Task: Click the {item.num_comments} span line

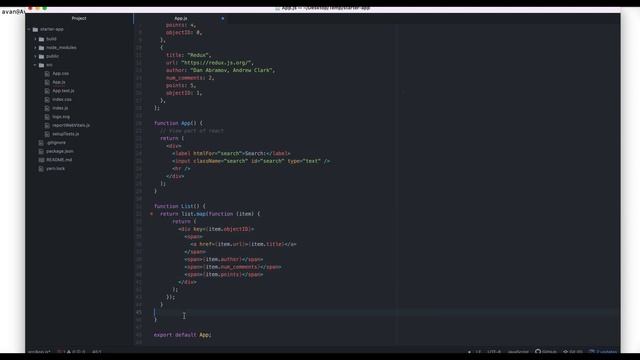Action: (x=233, y=267)
